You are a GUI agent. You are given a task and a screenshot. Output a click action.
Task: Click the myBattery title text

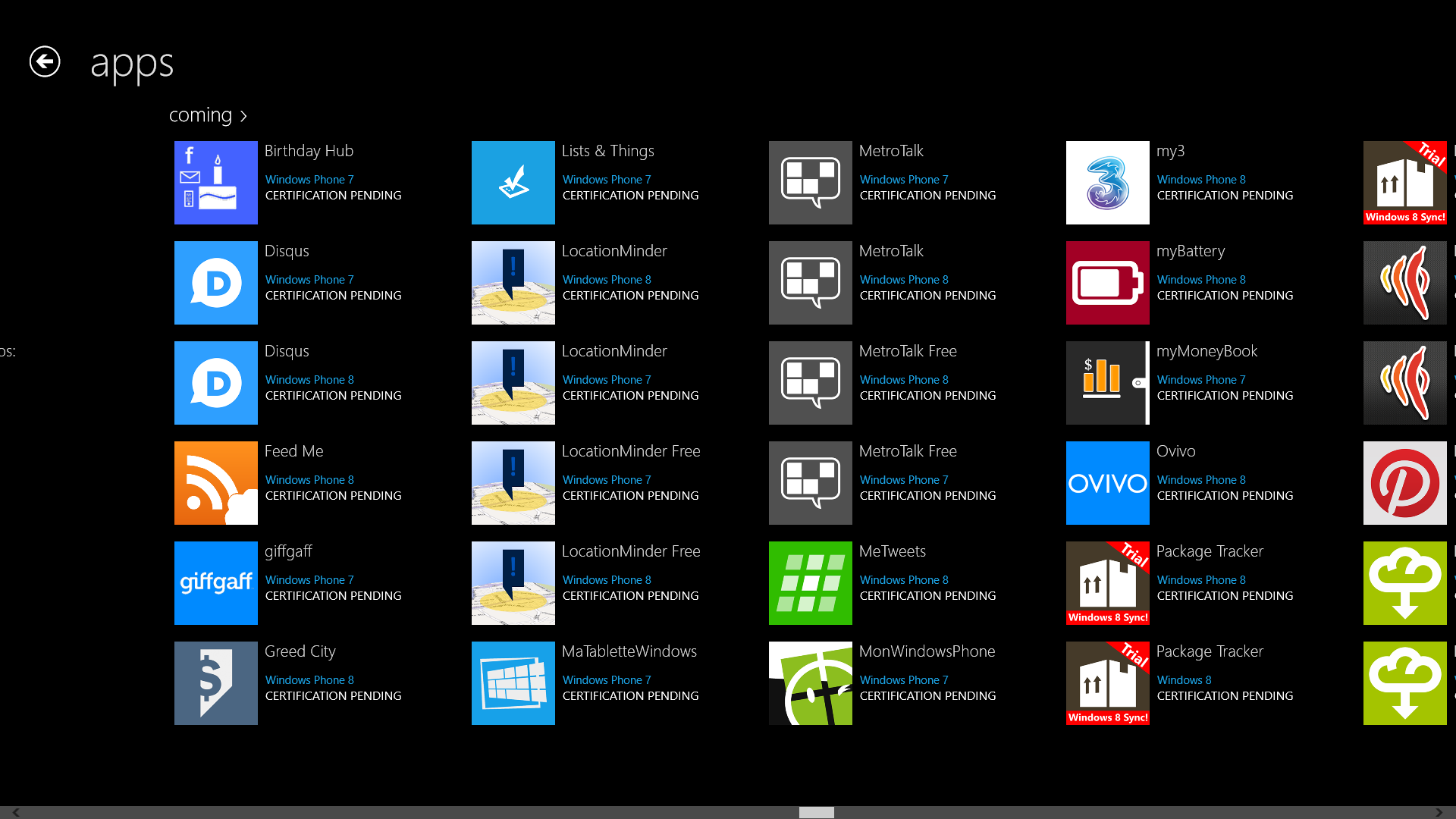click(x=1191, y=251)
